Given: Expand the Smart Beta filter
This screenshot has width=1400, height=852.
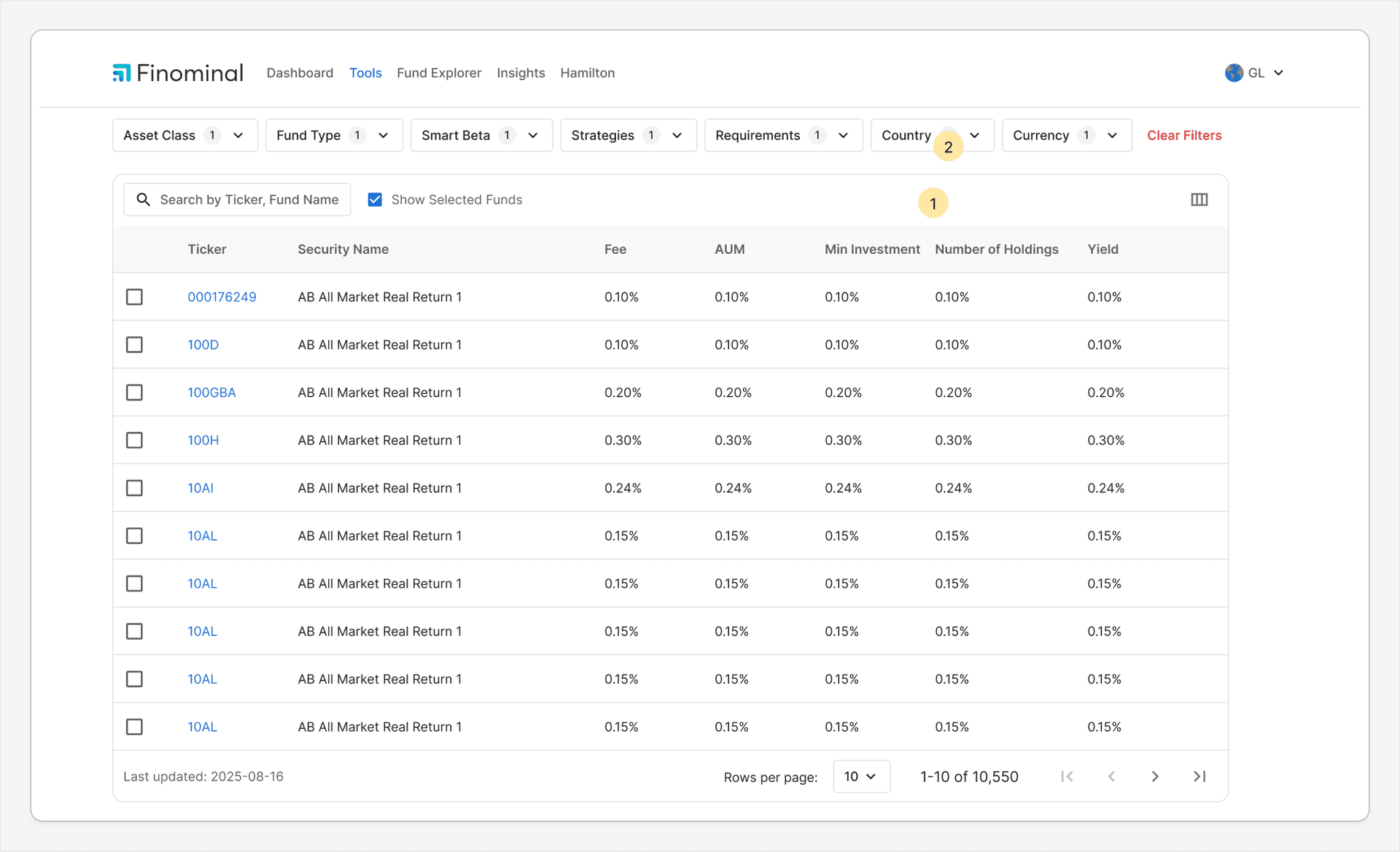Looking at the screenshot, I should click(x=481, y=136).
